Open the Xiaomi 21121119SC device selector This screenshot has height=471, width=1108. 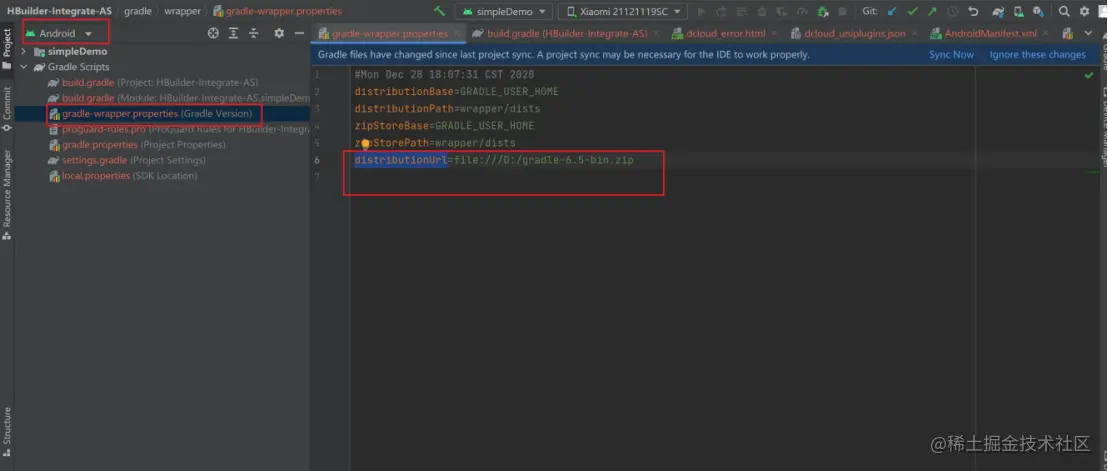click(623, 11)
